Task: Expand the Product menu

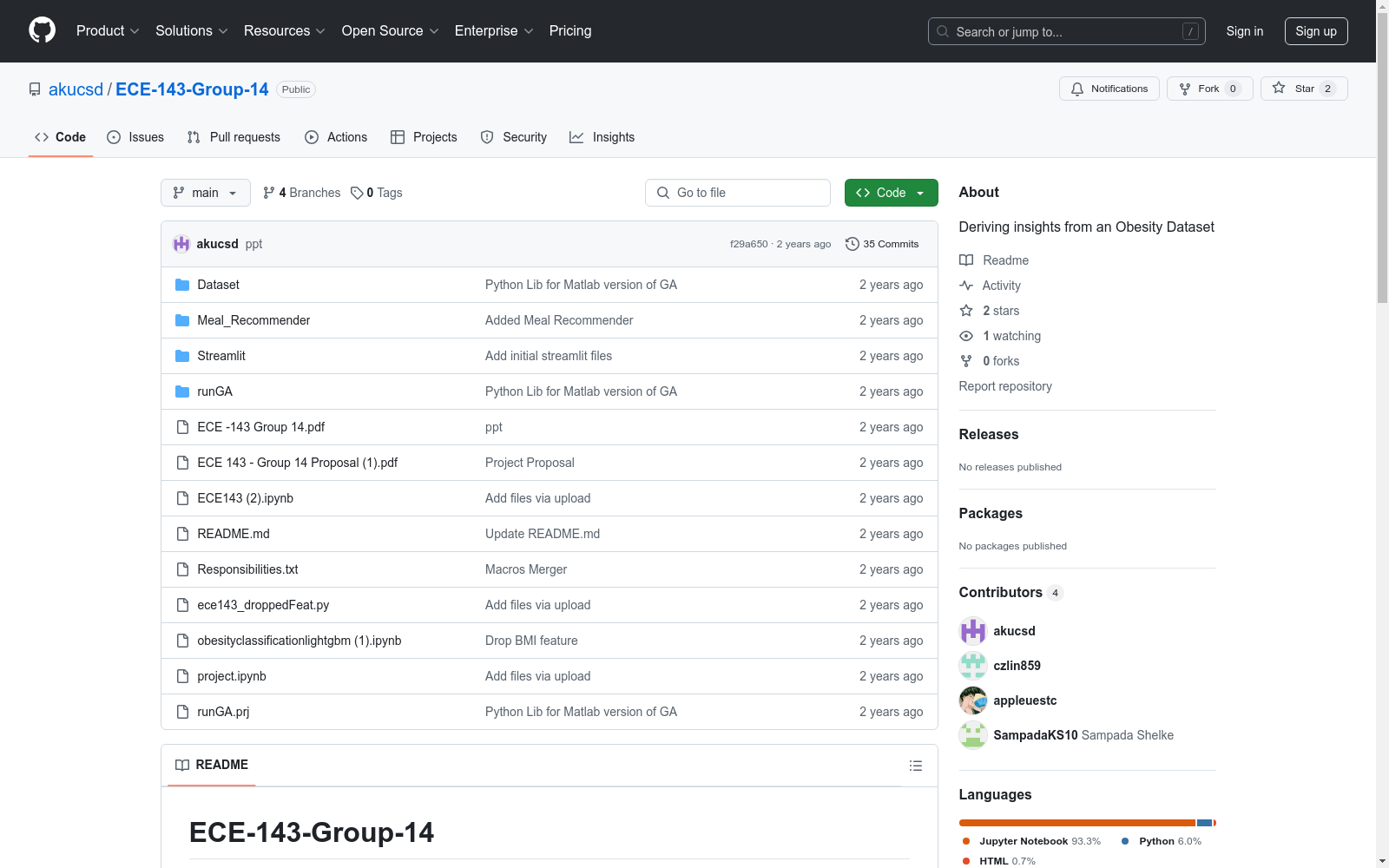Action: [108, 30]
